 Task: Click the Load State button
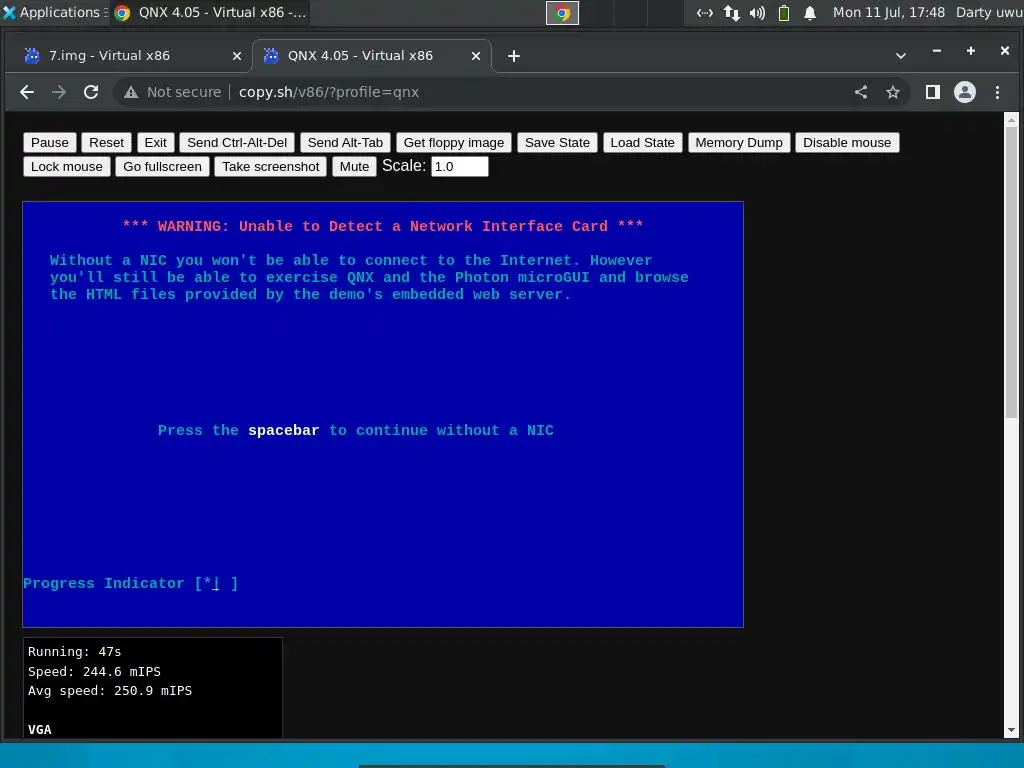643,142
